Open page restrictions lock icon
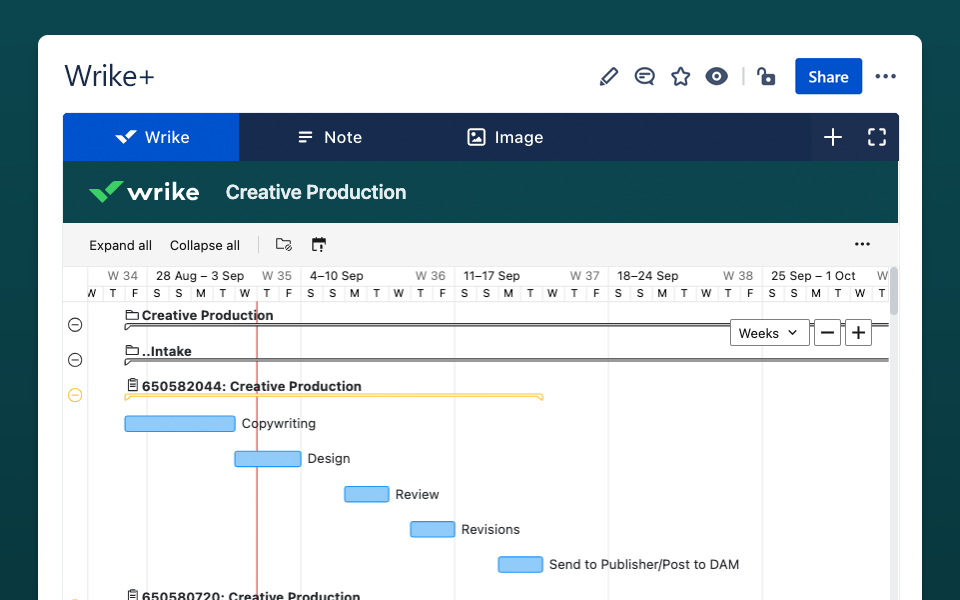The height and width of the screenshot is (600, 960). (x=766, y=77)
